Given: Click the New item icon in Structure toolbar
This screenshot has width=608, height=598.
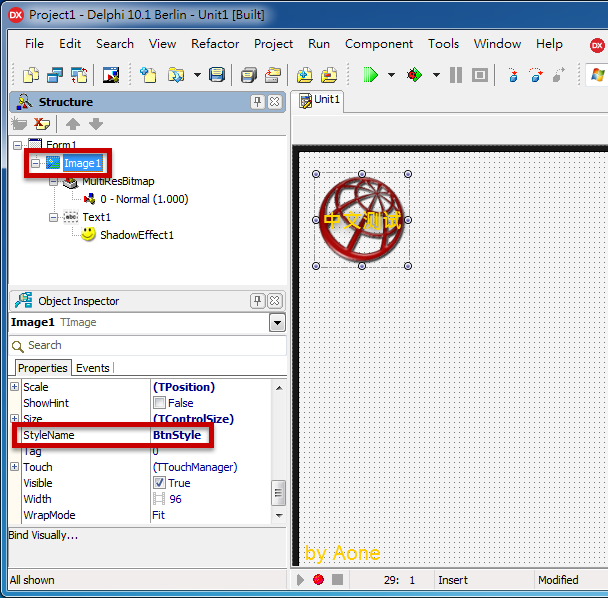Looking at the screenshot, I should (19, 124).
